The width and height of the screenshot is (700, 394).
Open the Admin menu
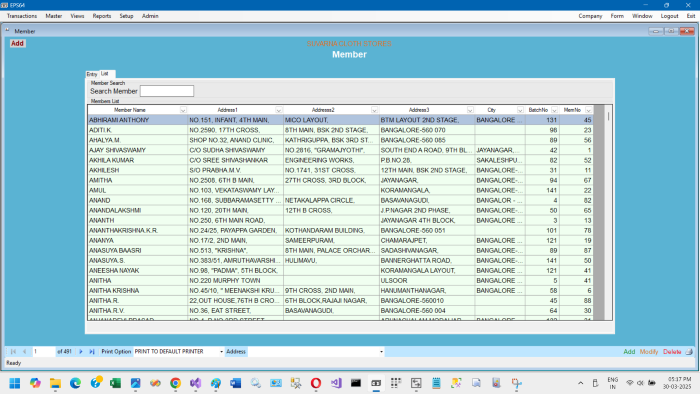(150, 16)
